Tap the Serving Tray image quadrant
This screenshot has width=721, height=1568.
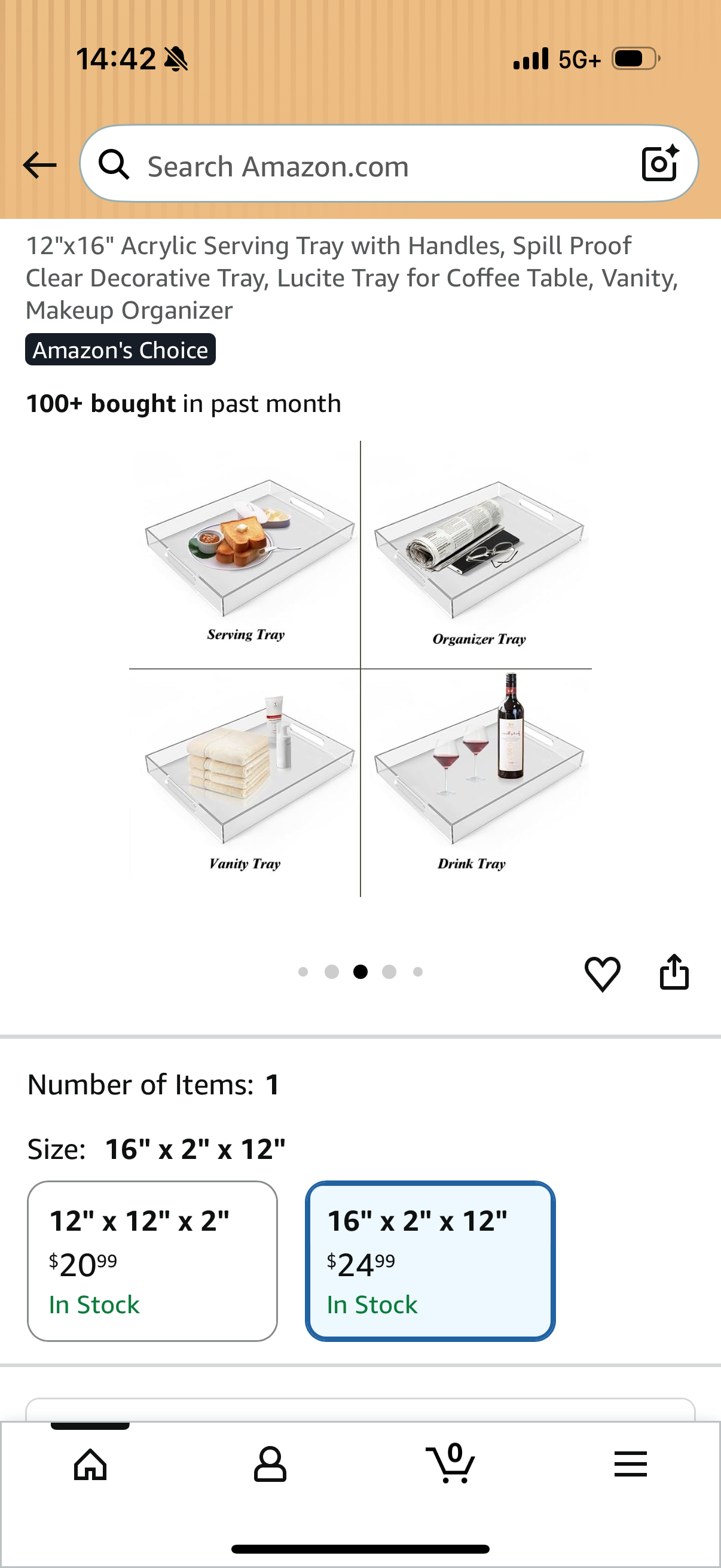[245, 554]
